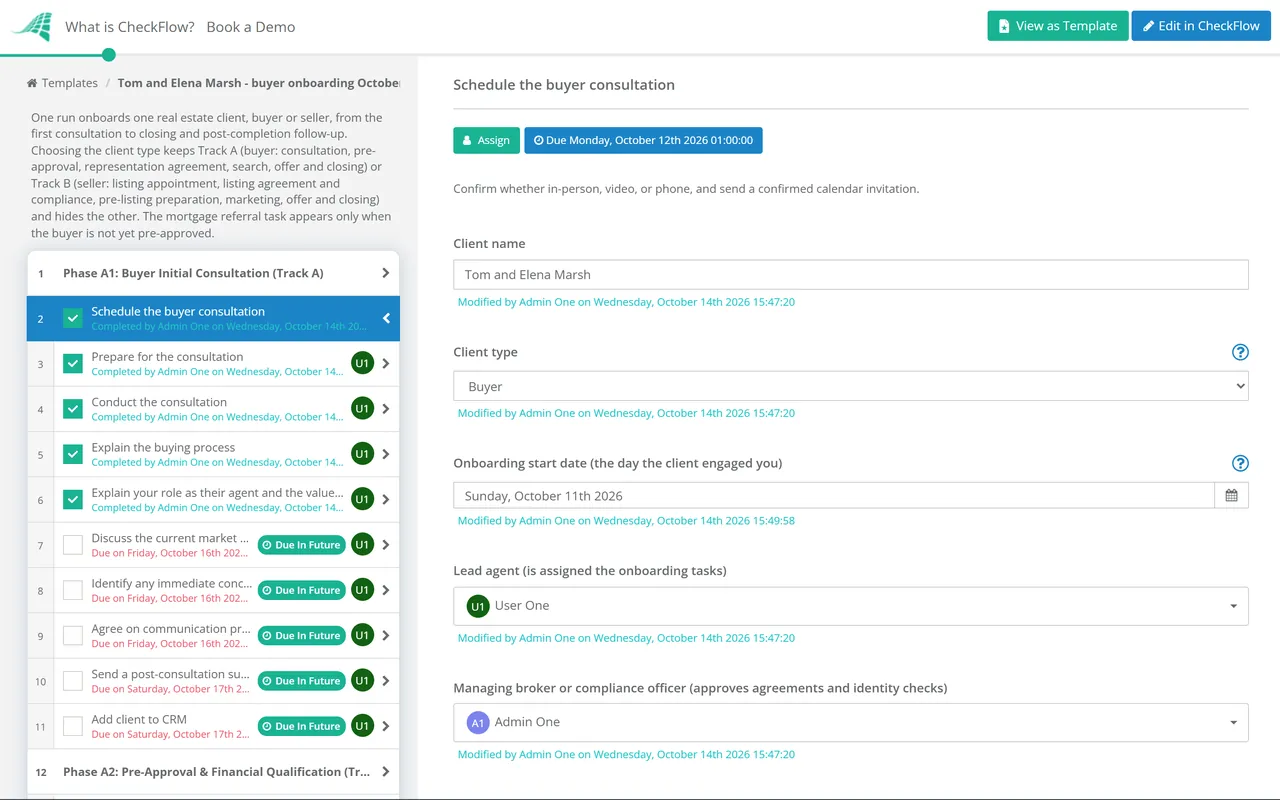
Task: Check Discuss the current market task
Action: point(73,545)
